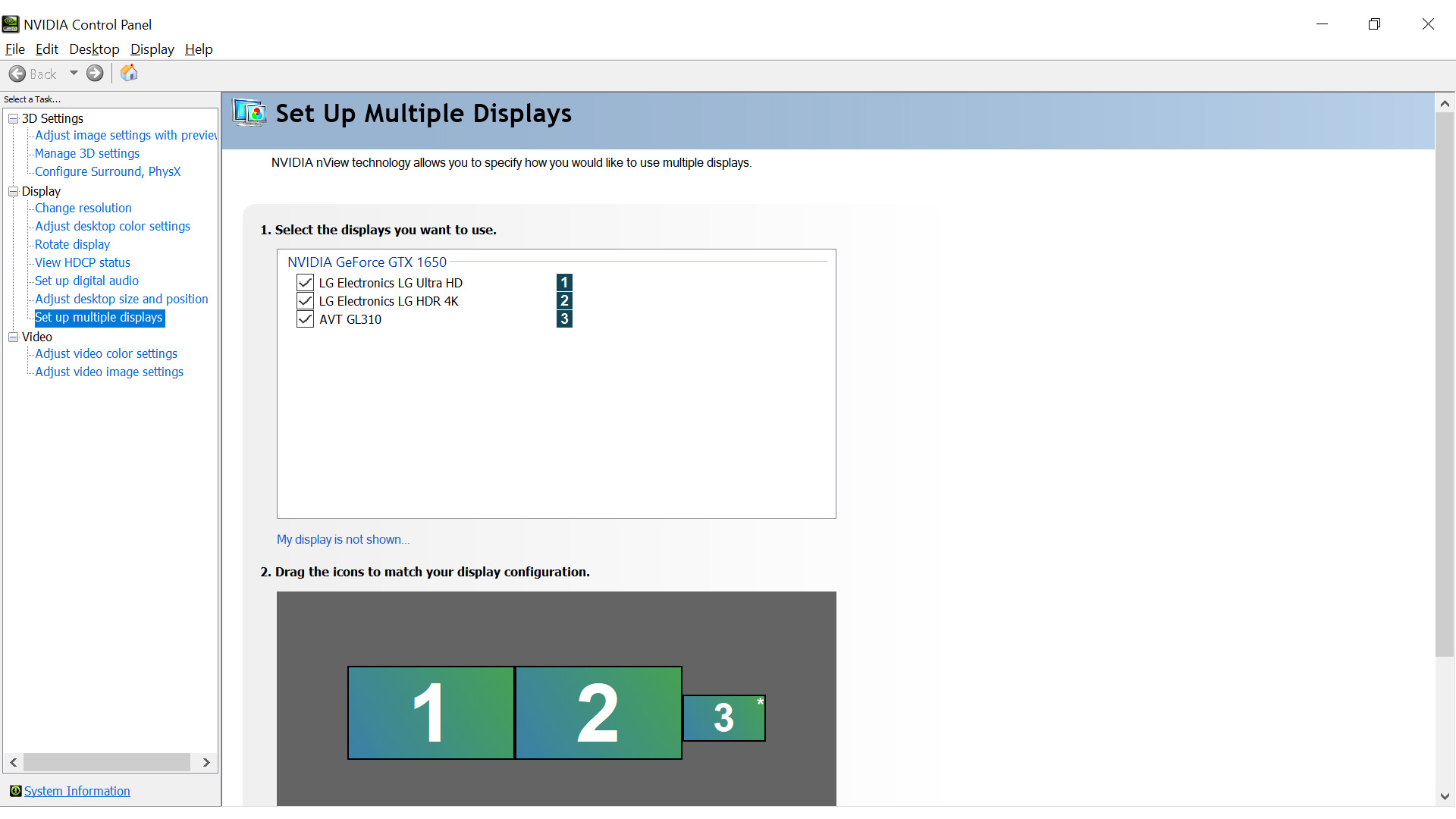Click the main panel scroll down arrow
This screenshot has width=1456, height=819.
click(1445, 796)
